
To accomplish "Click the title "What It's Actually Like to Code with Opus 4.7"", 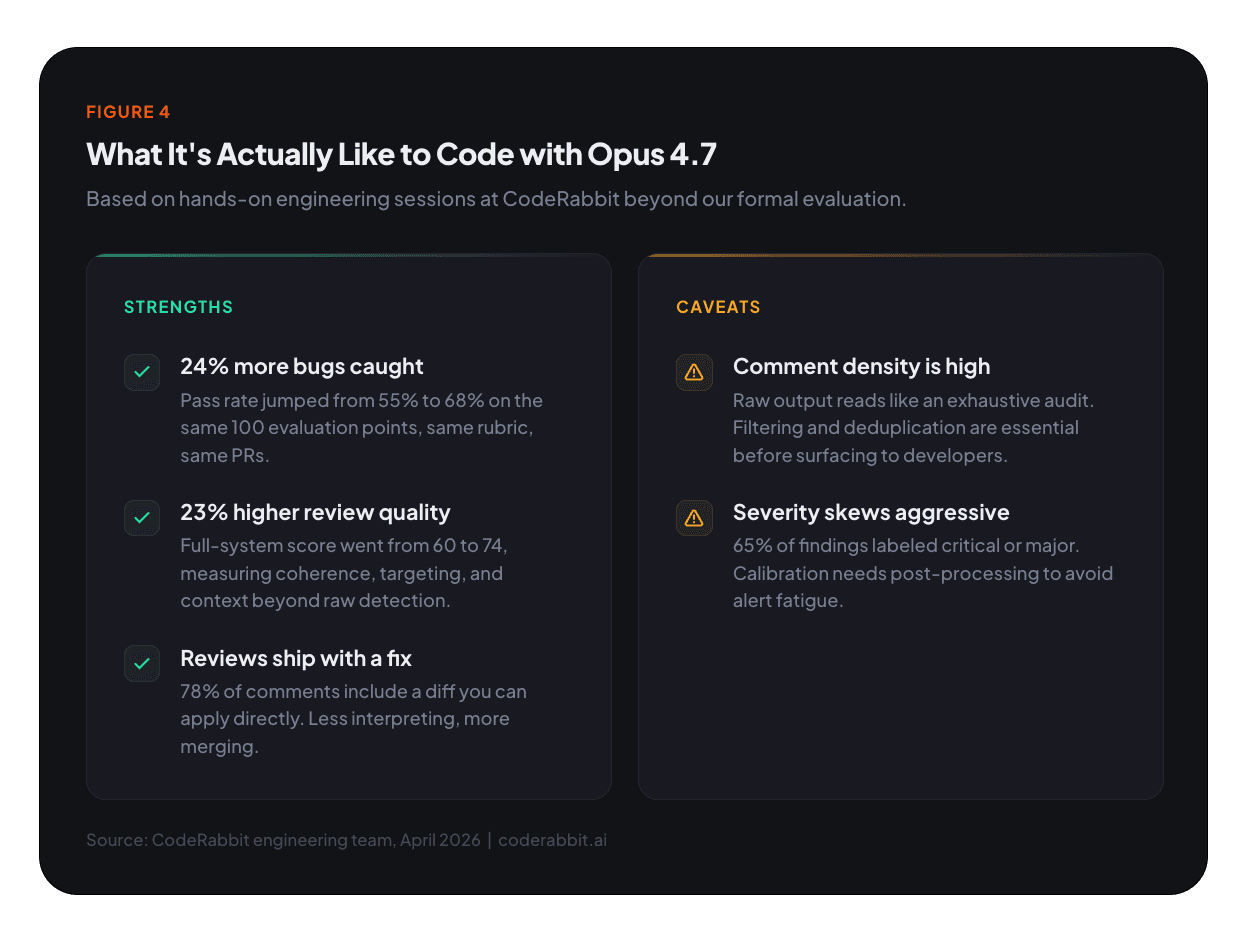I will pyautogui.click(x=401, y=155).
